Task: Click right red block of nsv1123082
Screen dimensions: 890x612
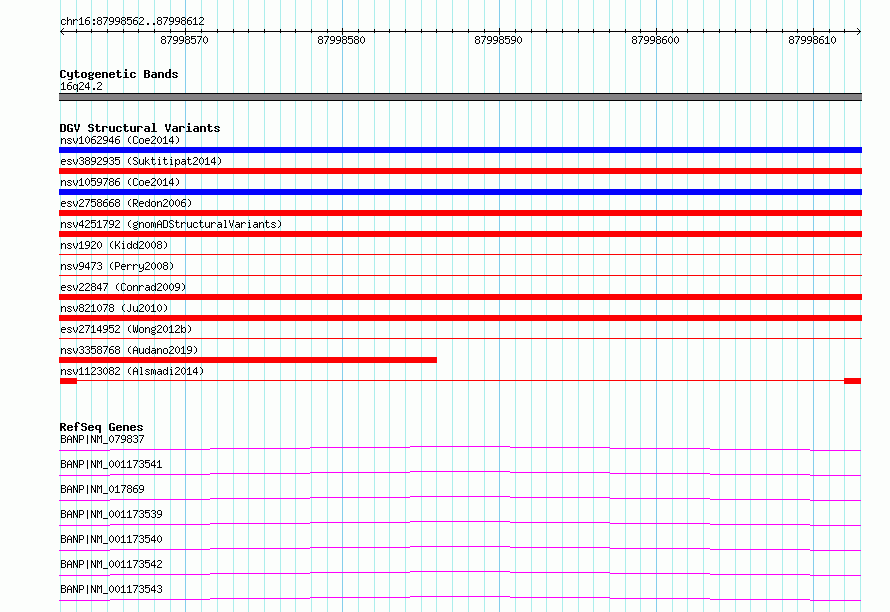Action: [853, 381]
